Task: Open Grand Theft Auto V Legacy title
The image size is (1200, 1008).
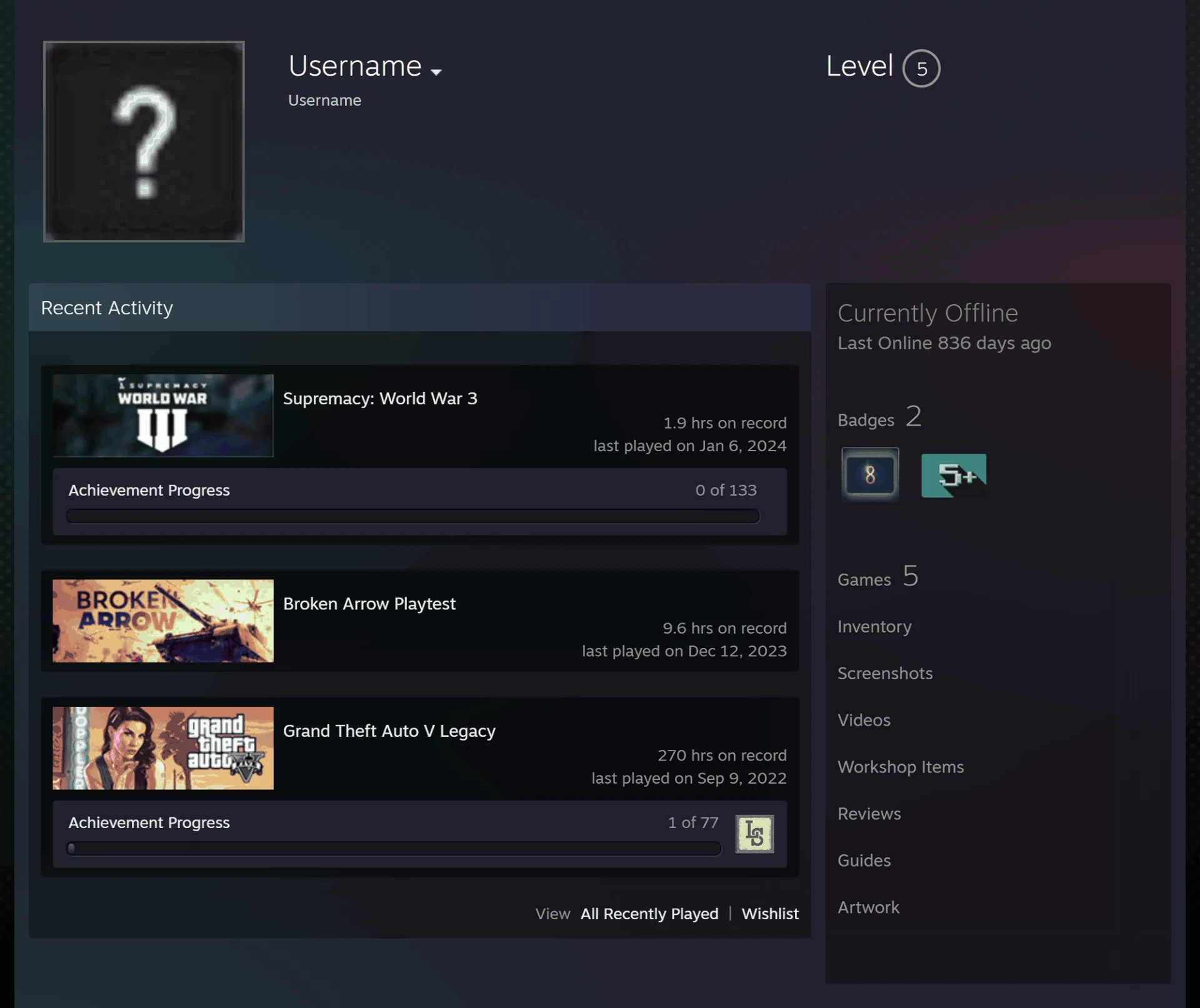Action: tap(389, 731)
